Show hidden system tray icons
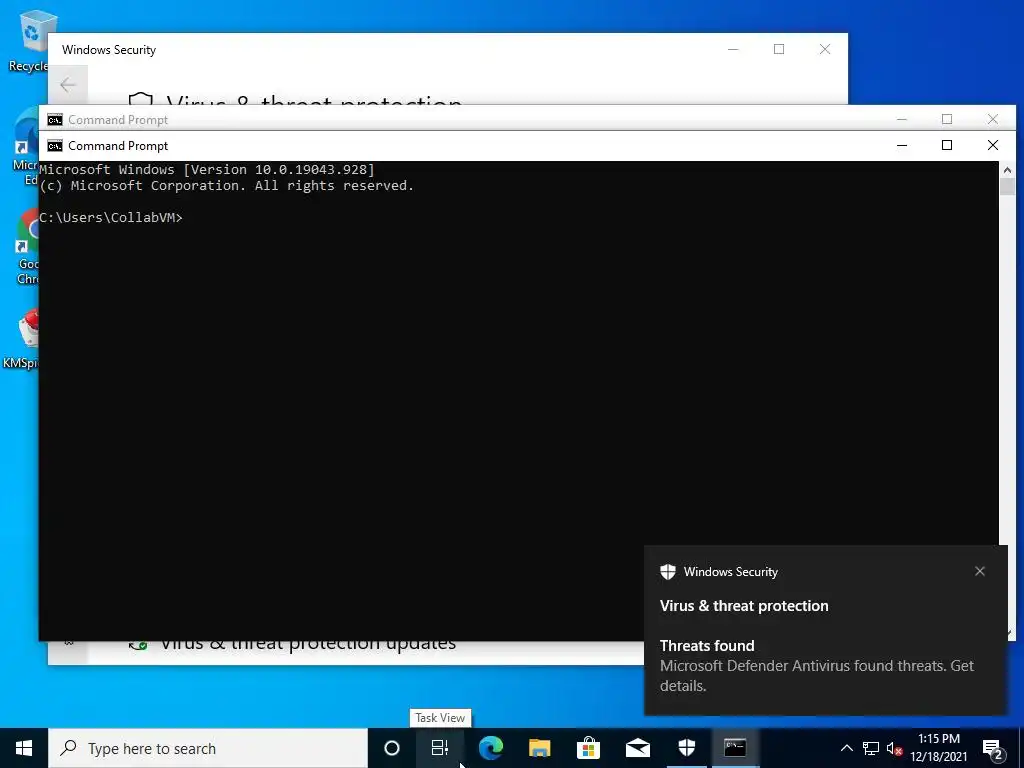 pyautogui.click(x=846, y=748)
